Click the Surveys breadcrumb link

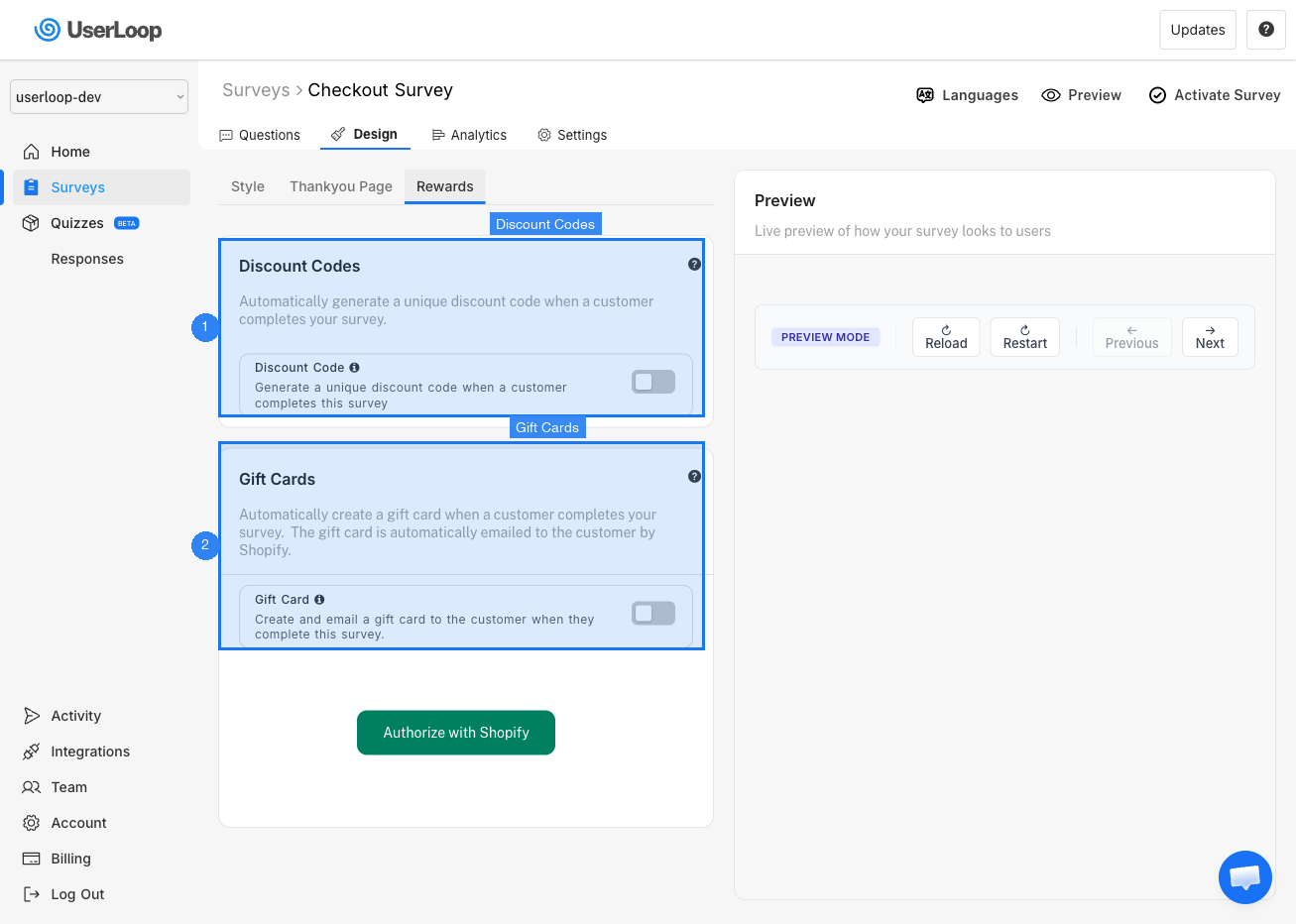(256, 90)
